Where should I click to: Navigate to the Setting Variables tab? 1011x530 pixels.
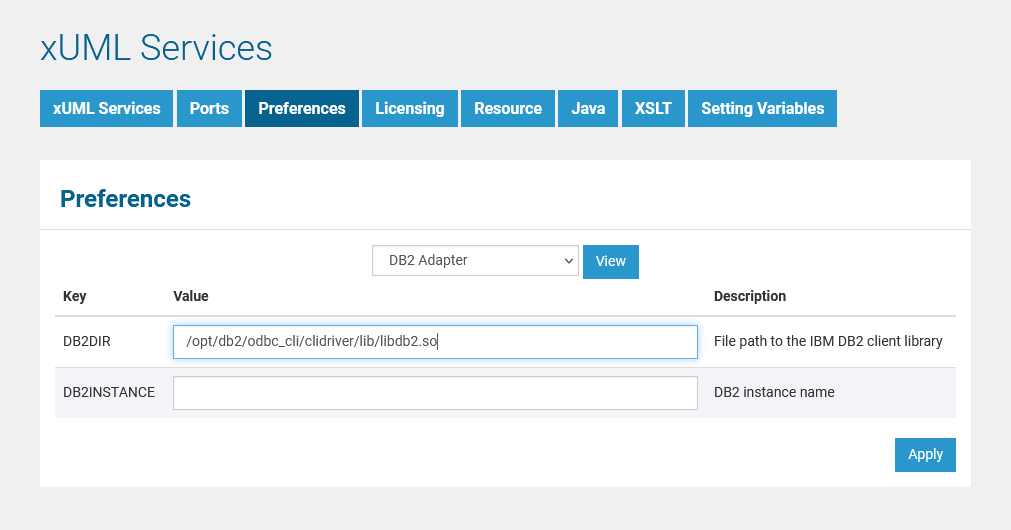tap(762, 109)
